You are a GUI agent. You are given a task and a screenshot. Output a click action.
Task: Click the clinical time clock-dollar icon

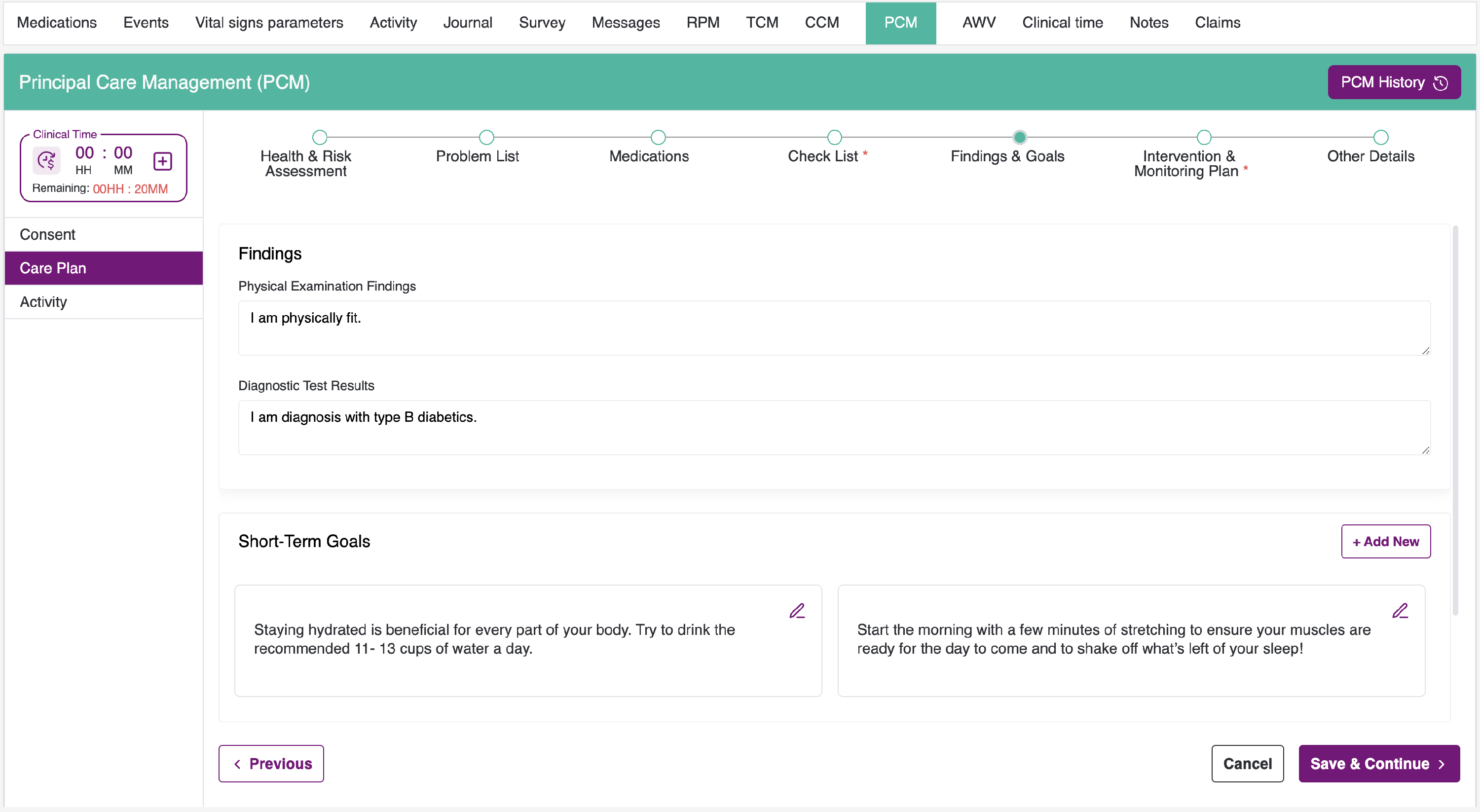click(x=46, y=161)
